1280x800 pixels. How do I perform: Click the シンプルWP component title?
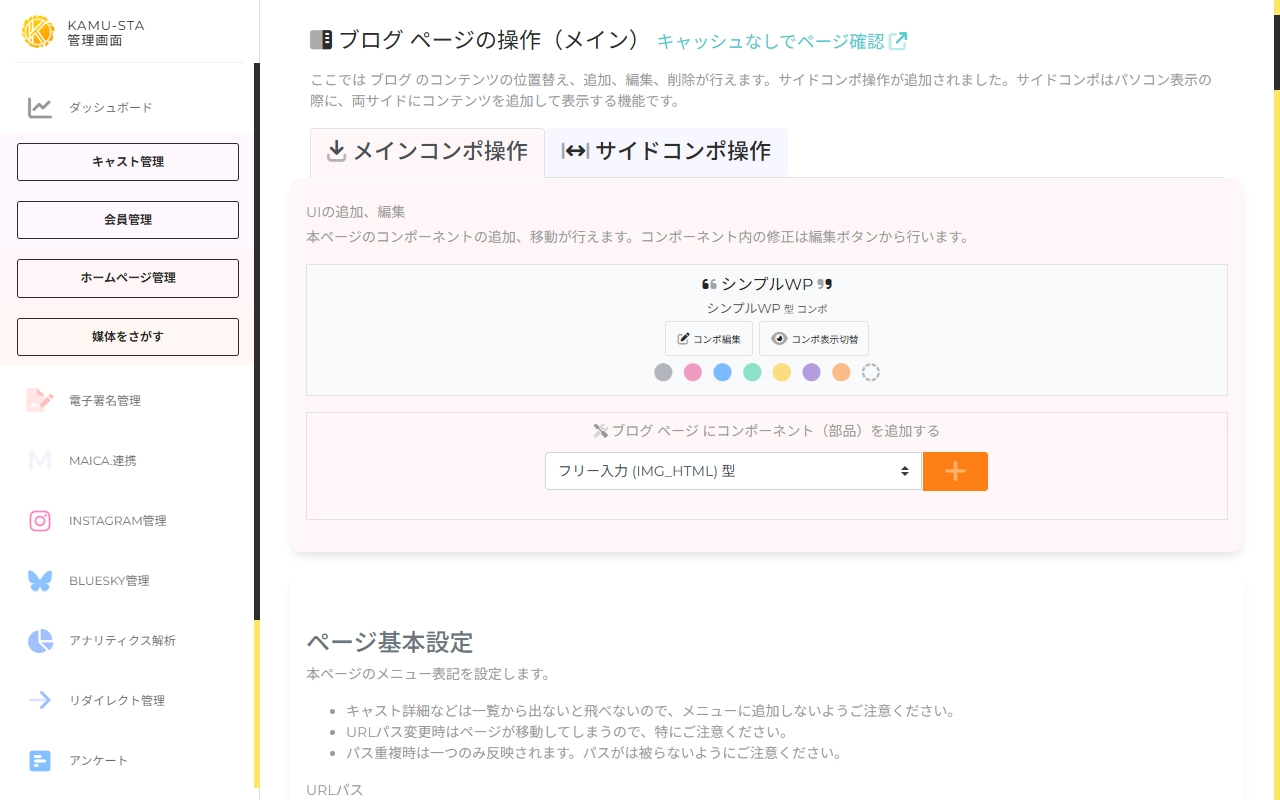pos(767,285)
